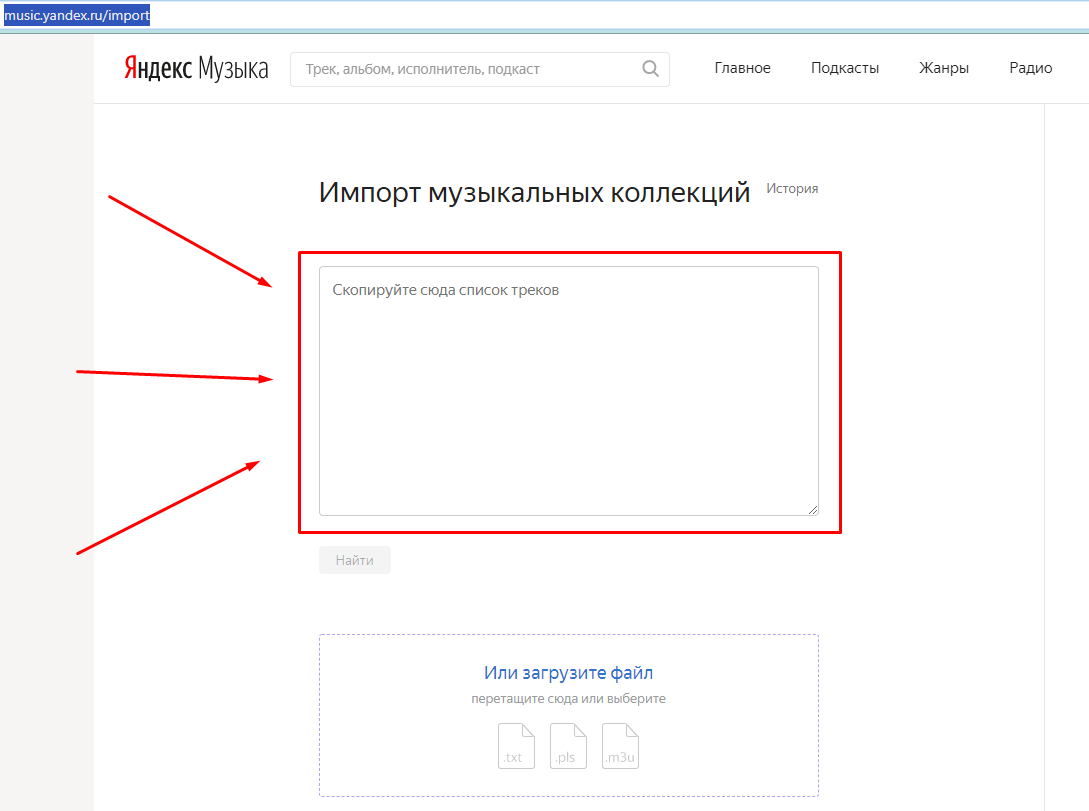Viewport: 1089px width, 811px height.
Task: Click the search magnifier icon
Action: (650, 68)
